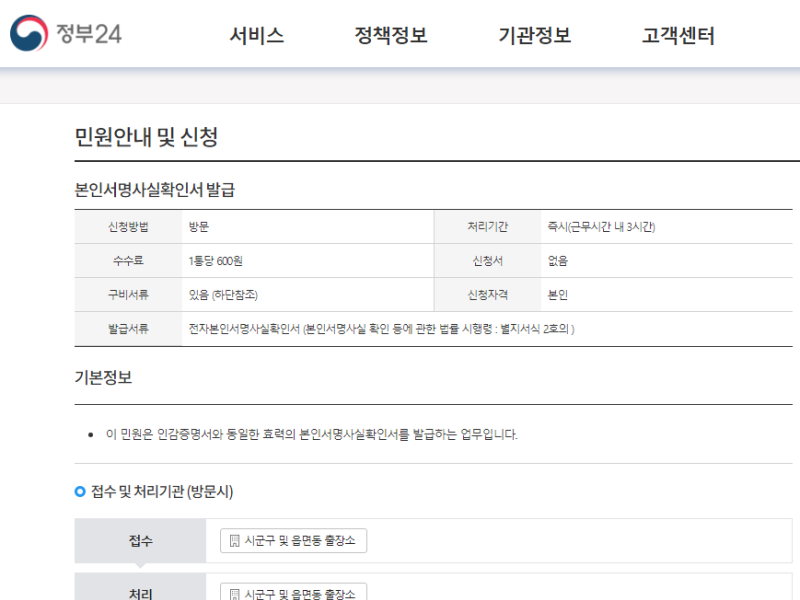Click the 신청방법 label cell
Image resolution: width=800 pixels, height=600 pixels.
[128, 227]
